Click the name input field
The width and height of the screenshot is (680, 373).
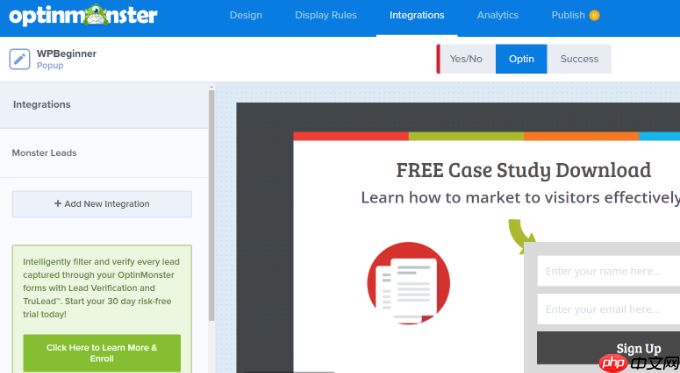coord(608,271)
